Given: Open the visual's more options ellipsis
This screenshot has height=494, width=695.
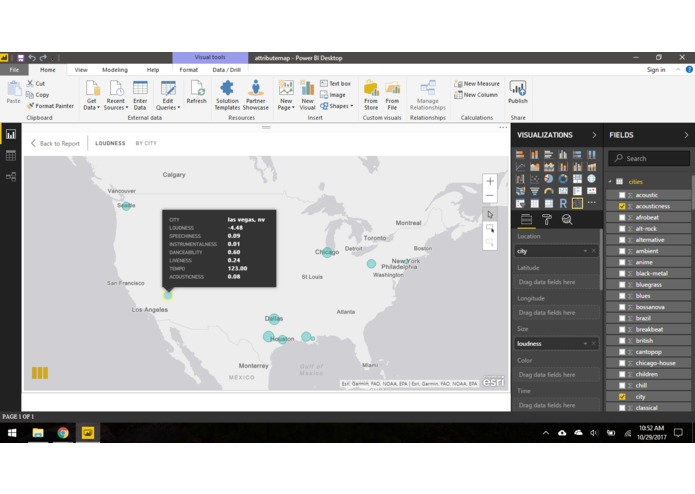Looking at the screenshot, I should tap(503, 128).
